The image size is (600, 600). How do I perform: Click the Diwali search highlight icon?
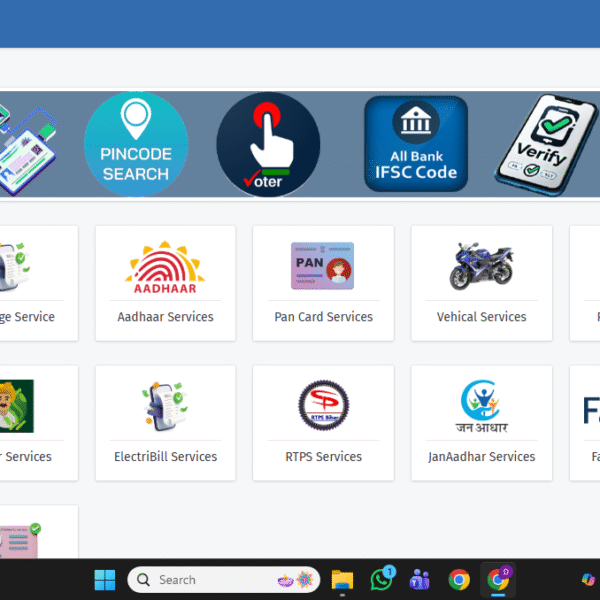296,580
